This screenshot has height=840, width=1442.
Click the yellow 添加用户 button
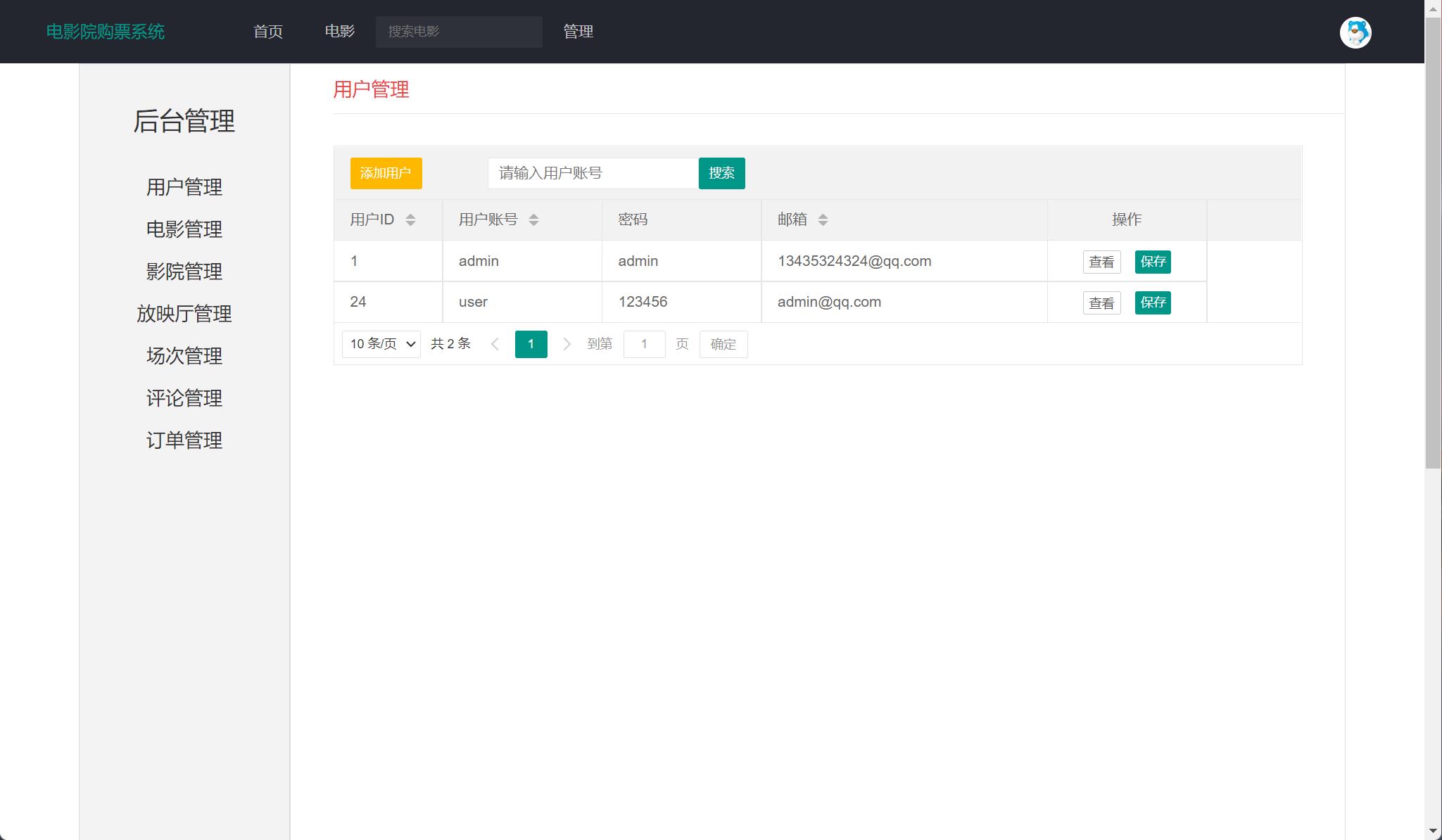386,173
